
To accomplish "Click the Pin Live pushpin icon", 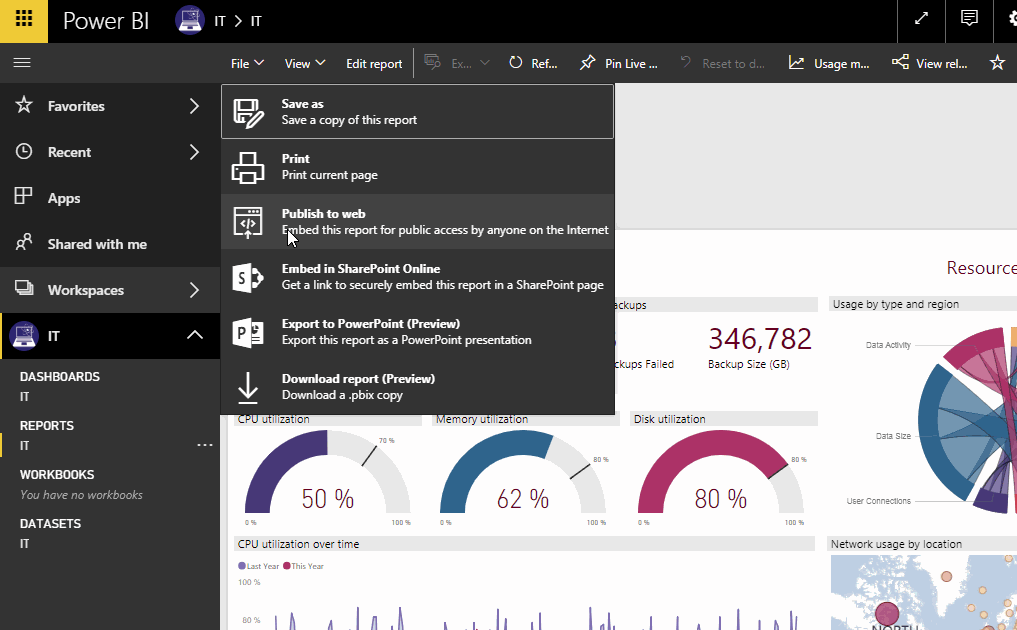I will point(588,62).
